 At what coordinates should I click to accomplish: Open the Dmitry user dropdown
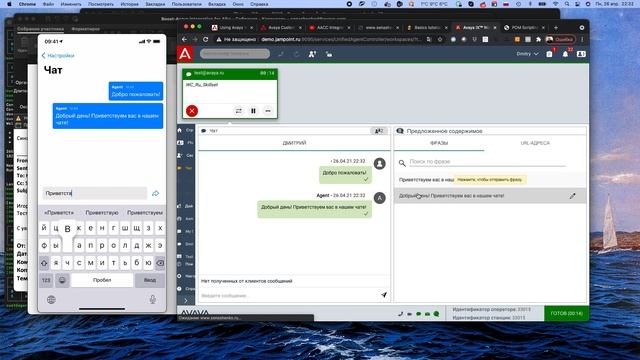pyautogui.click(x=527, y=54)
